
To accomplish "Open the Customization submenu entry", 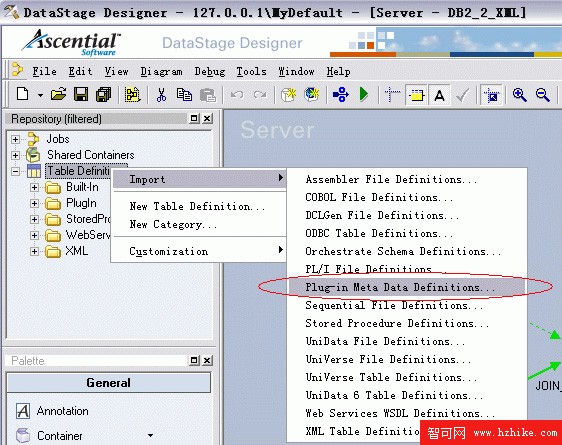I will 199,251.
